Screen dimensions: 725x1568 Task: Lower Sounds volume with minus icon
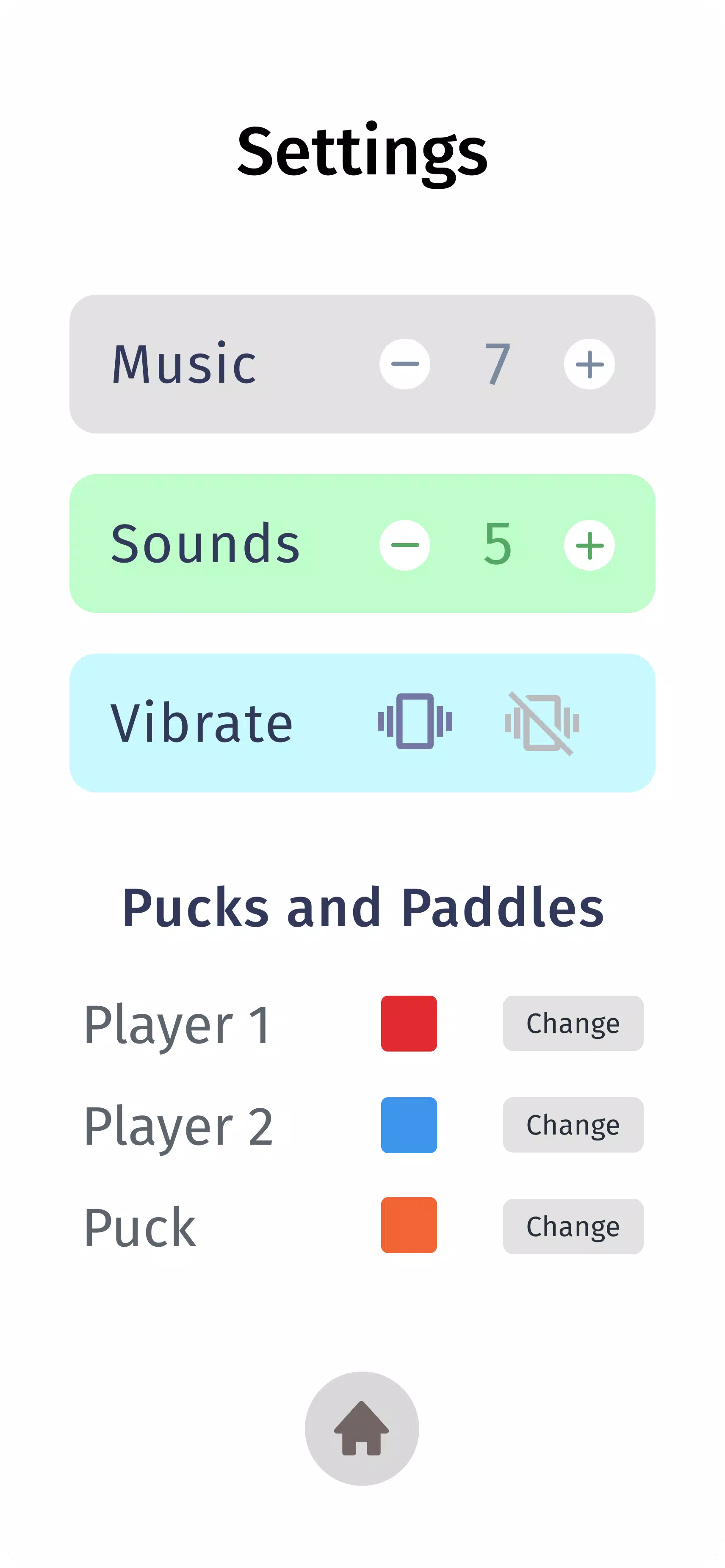[x=405, y=544]
